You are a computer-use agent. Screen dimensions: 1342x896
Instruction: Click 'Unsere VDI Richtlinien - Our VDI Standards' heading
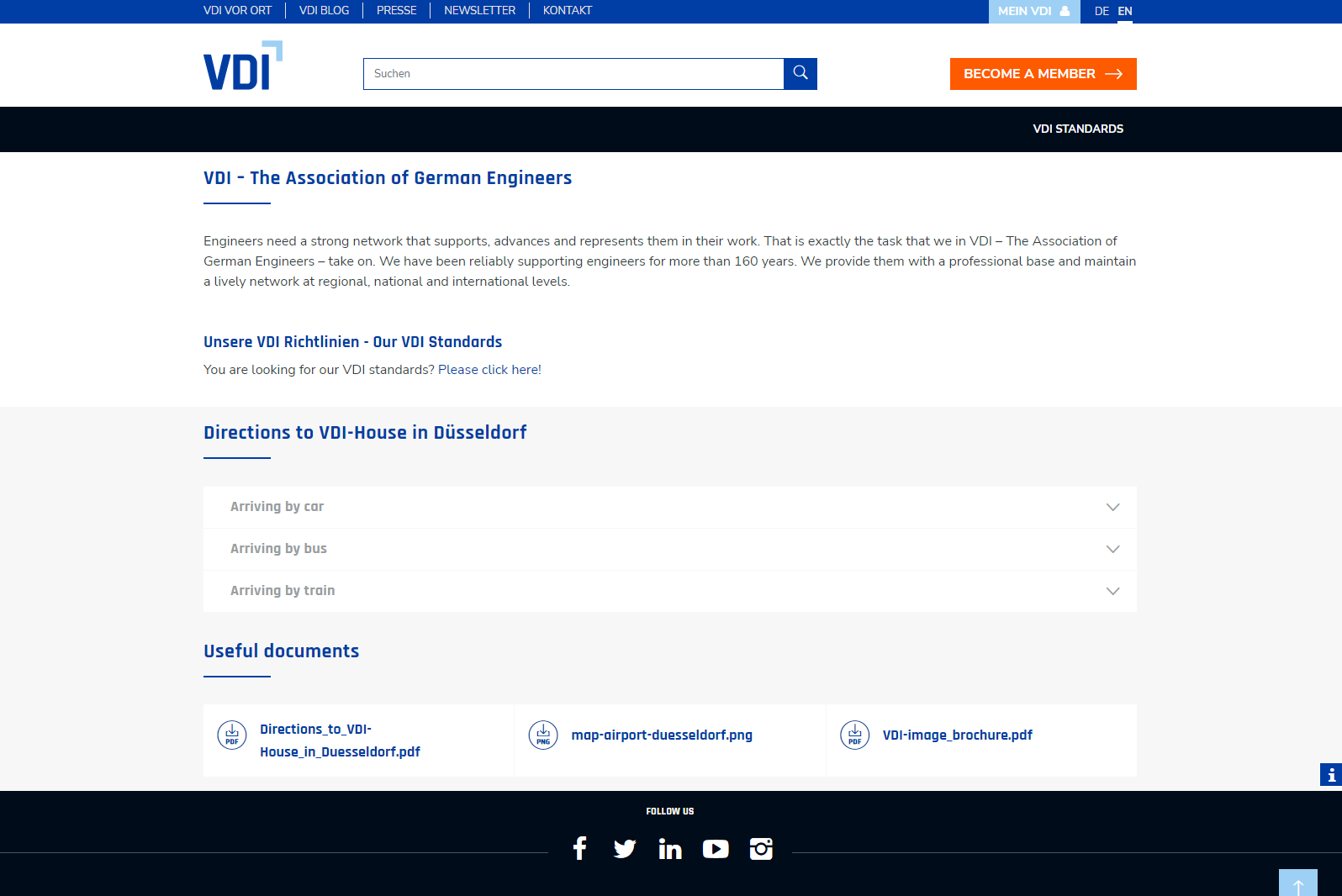pos(352,341)
